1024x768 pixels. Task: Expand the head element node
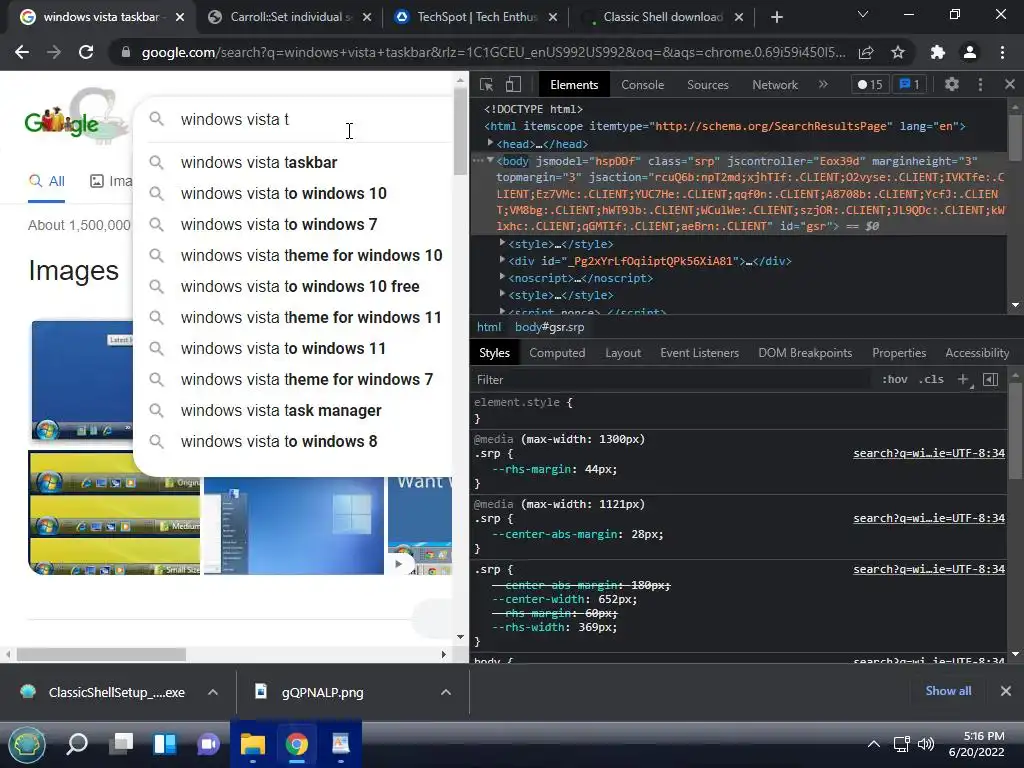pyautogui.click(x=490, y=143)
